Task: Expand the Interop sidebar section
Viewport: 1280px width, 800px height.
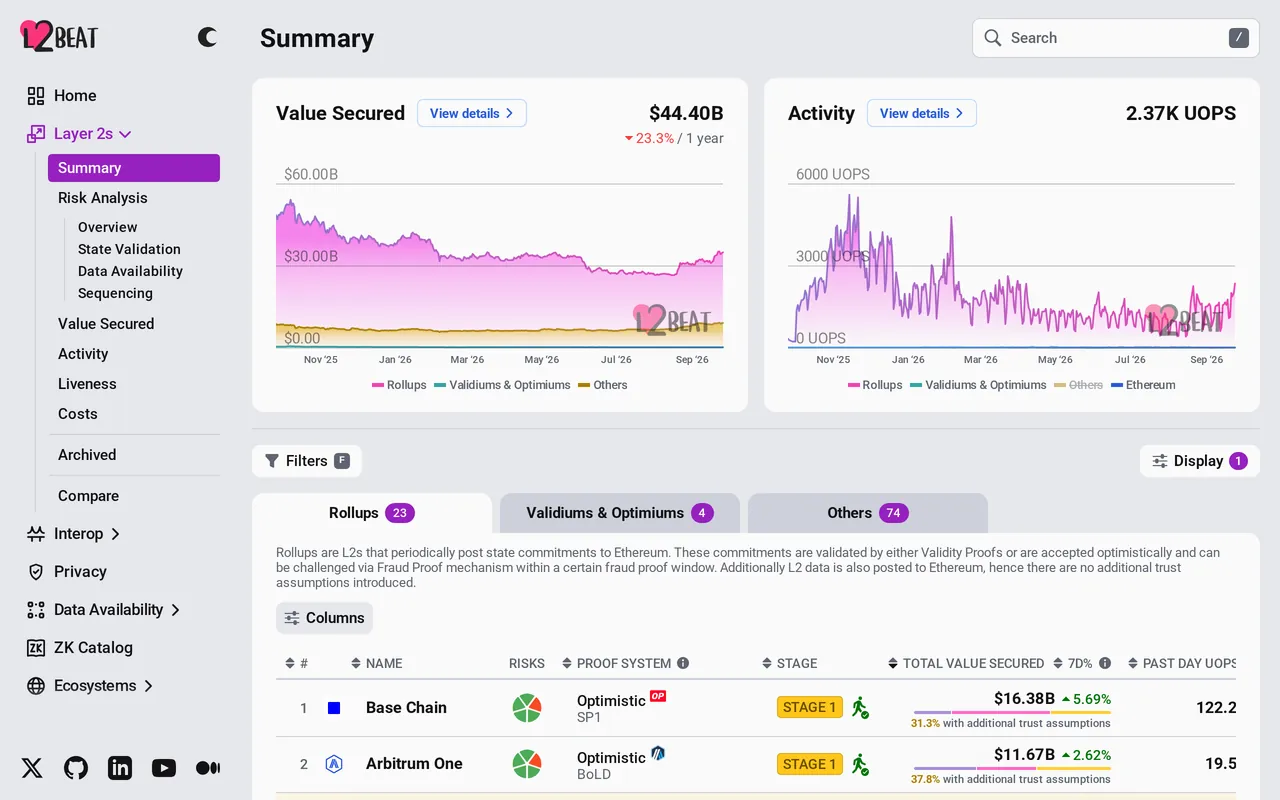Action: point(115,534)
